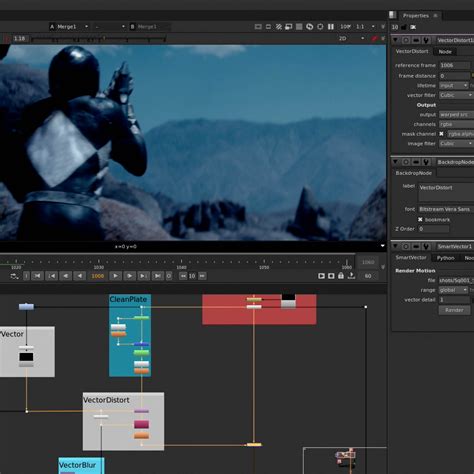474x474 pixels.
Task: Collapse the BackdropNode properties panel
Action: 395,162
